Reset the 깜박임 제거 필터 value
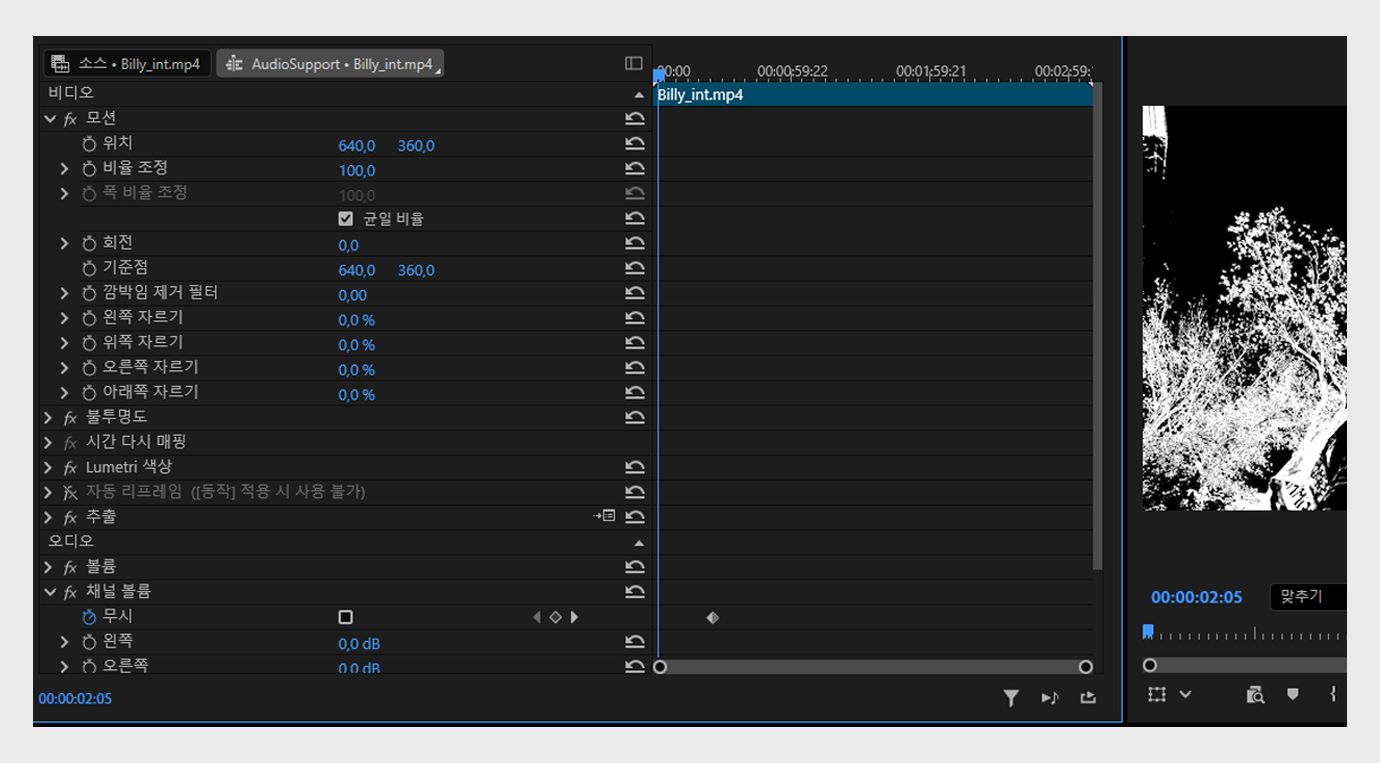Viewport: 1380px width, 763px height. pos(634,293)
